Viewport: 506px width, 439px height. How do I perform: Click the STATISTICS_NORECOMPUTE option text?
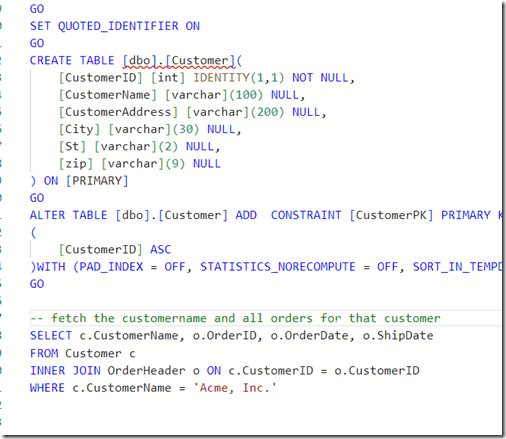tap(278, 267)
